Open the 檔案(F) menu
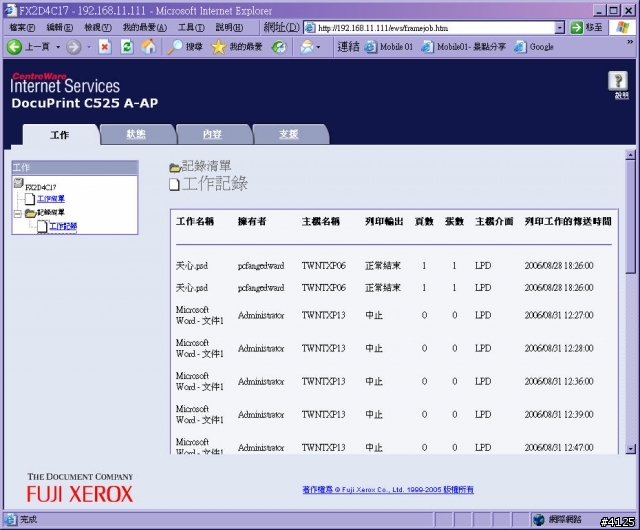This screenshot has height=530, width=640. [x=22, y=27]
